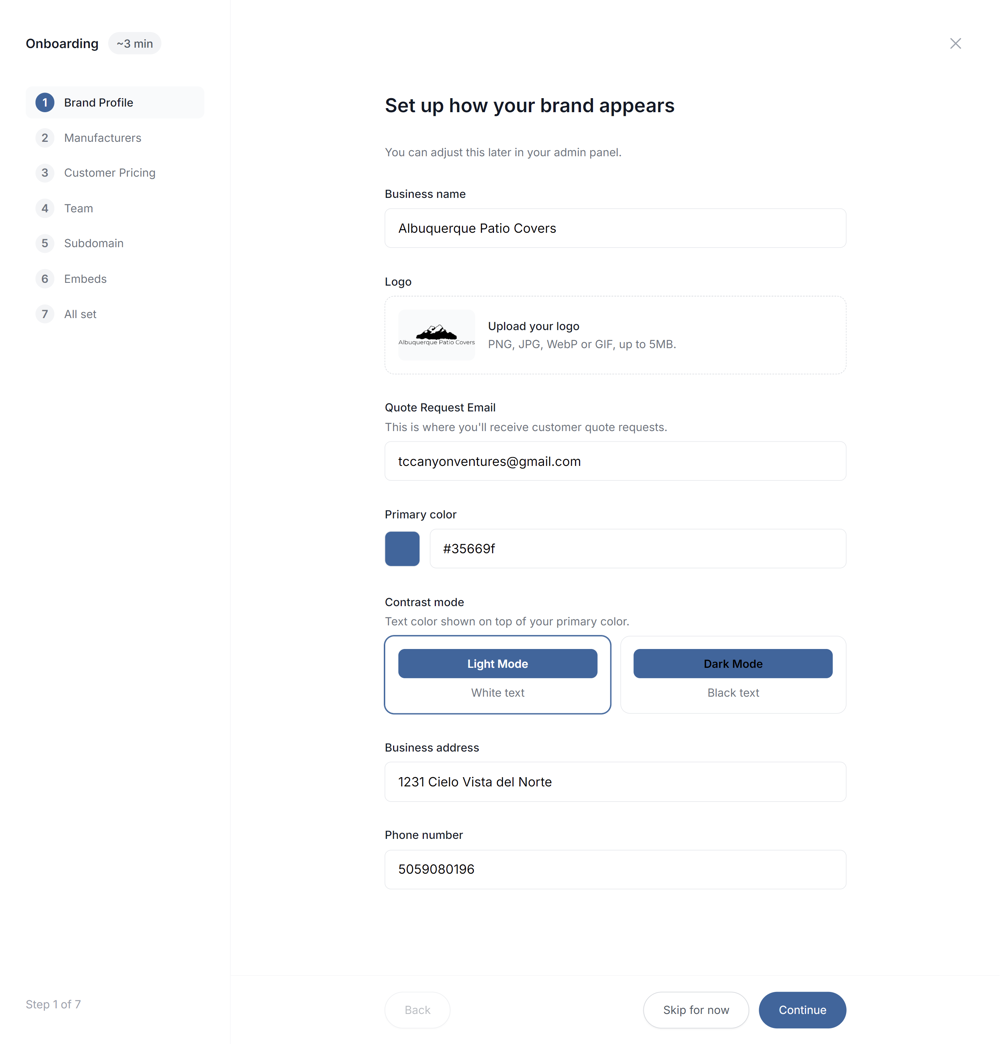Click 'PNG, JPG, WebP or GIF' hint text
The height and width of the screenshot is (1044, 1000).
tap(581, 344)
